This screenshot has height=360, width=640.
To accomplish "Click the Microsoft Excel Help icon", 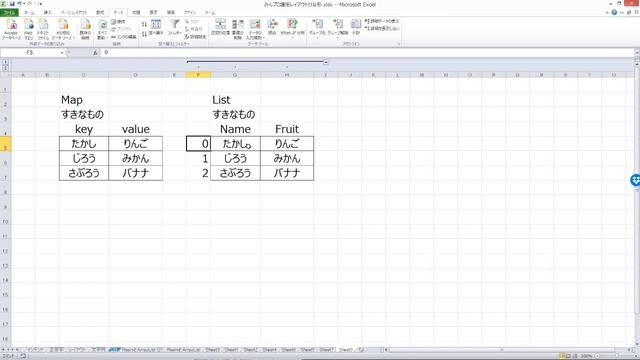I will [x=614, y=13].
